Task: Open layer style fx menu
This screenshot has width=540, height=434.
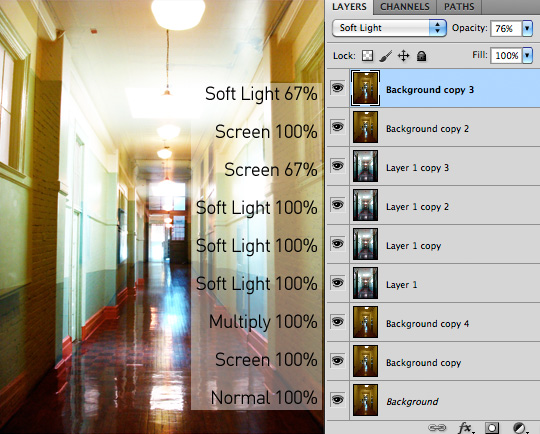Action: pyautogui.click(x=466, y=428)
